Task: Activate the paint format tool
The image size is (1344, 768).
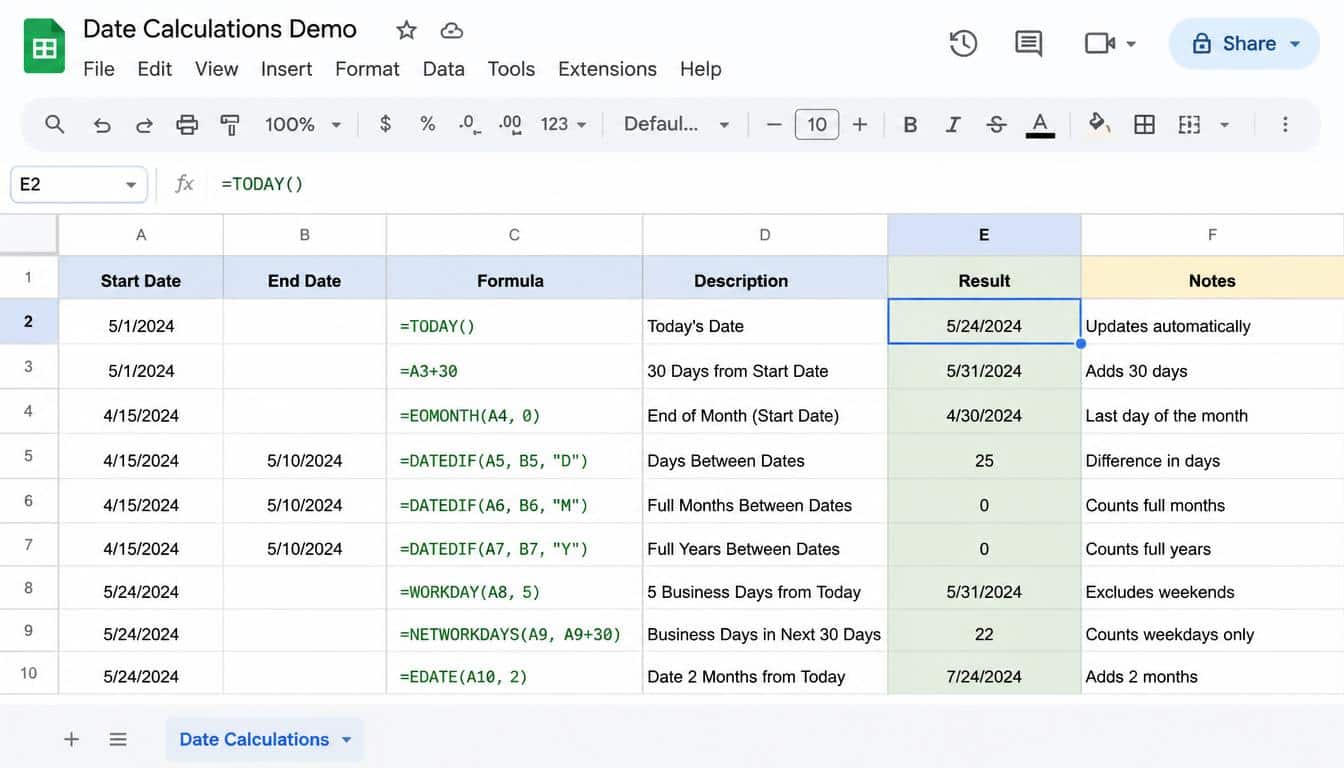Action: coord(230,124)
